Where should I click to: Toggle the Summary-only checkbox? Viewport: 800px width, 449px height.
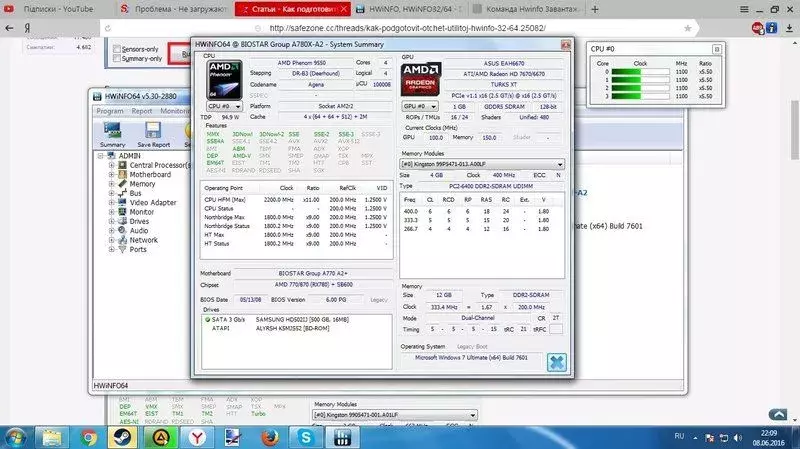(117, 59)
